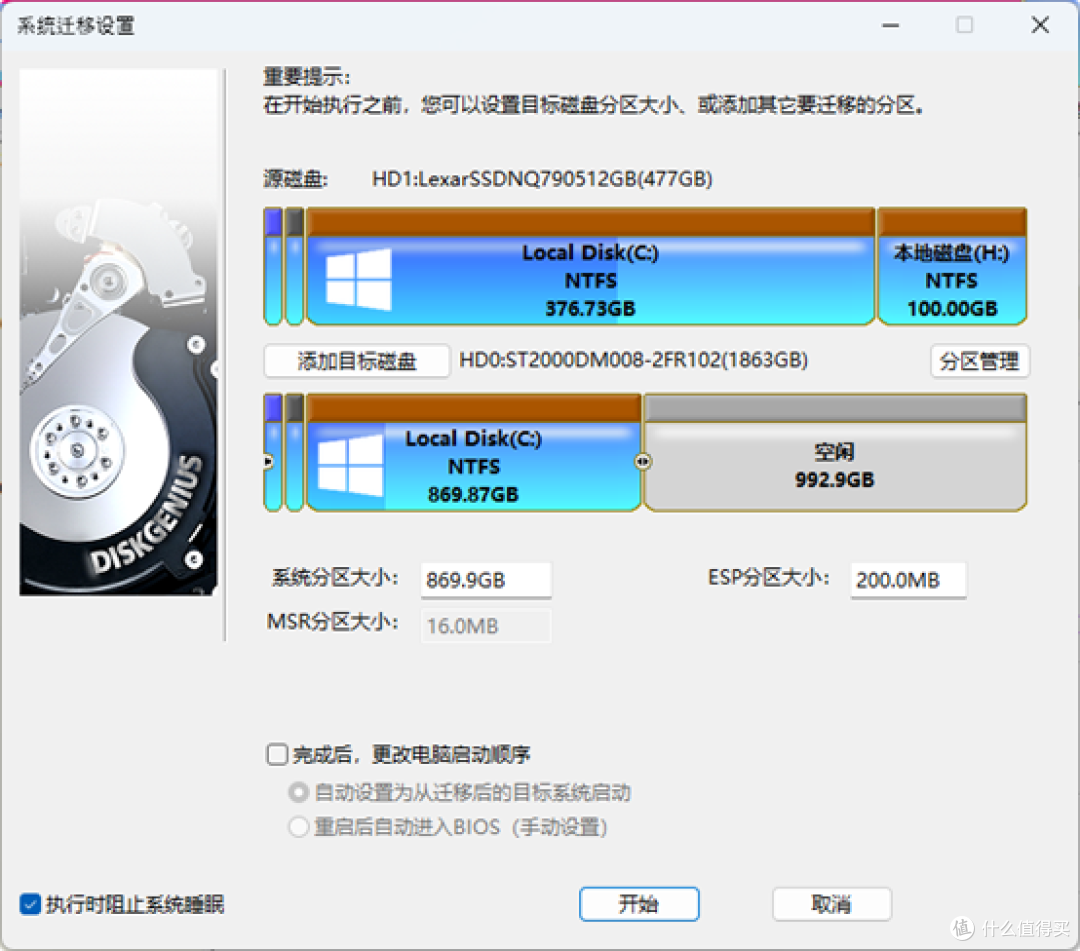Viewport: 1080px width, 951px height.
Task: Select source disk second small MSR partition
Action: coord(295,267)
